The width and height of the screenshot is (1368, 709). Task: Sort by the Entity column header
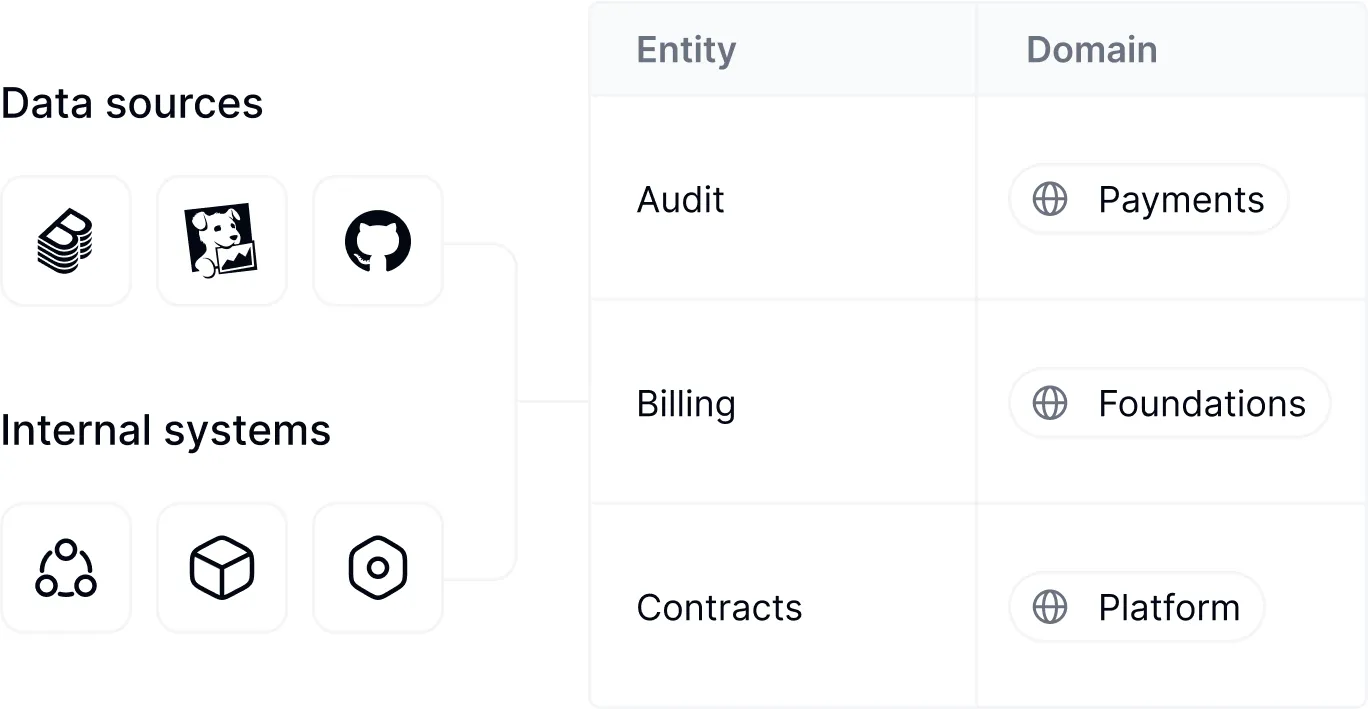(686, 50)
